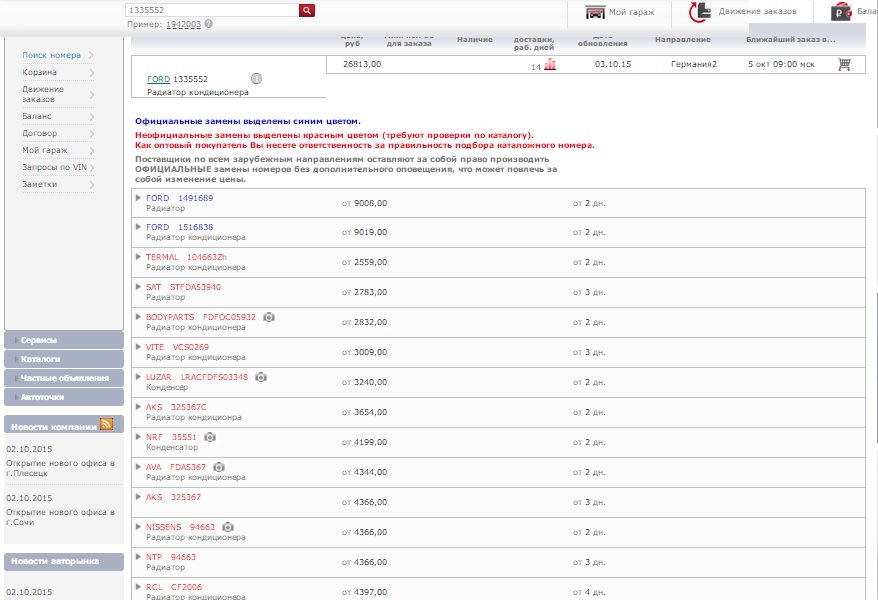Sort by the Наличие column header

[475, 39]
